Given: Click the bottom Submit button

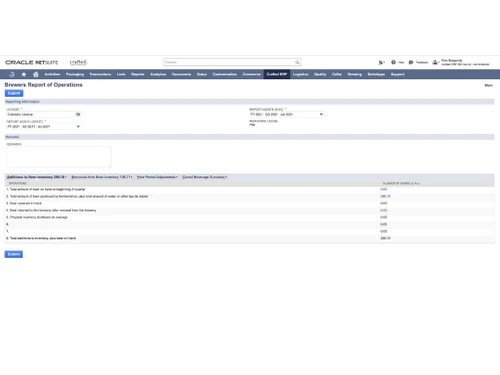Looking at the screenshot, I should [14, 254].
